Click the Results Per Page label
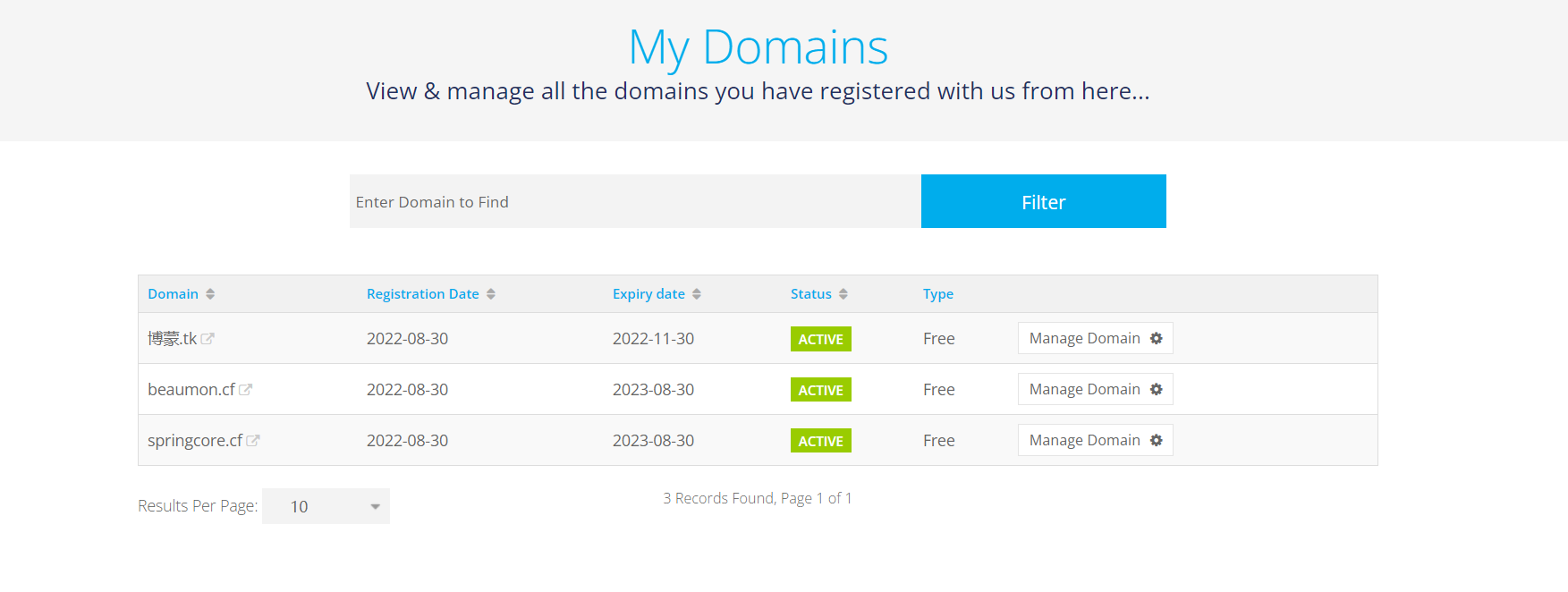This screenshot has width=1568, height=592. coord(198,506)
